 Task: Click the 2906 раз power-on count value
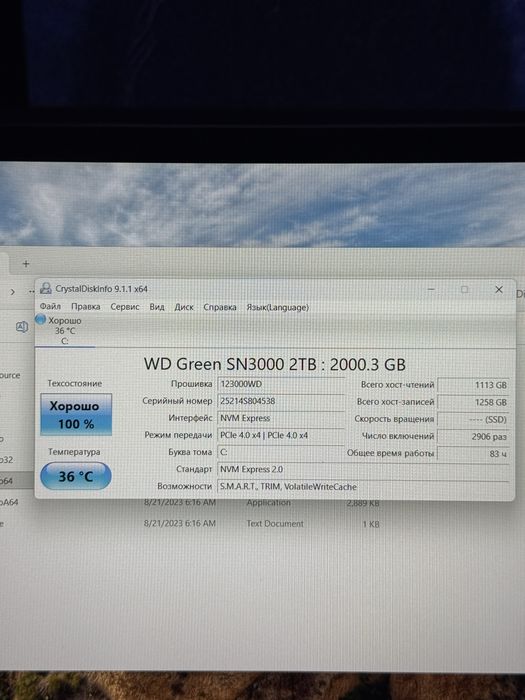[473, 437]
